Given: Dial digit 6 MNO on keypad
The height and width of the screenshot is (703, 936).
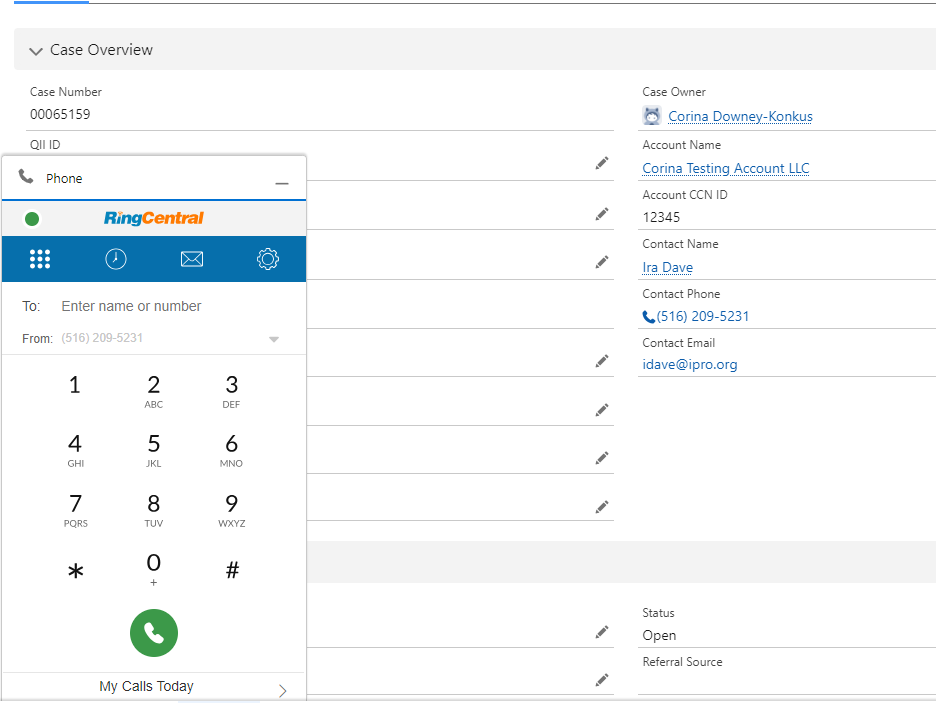Looking at the screenshot, I should (x=232, y=450).
